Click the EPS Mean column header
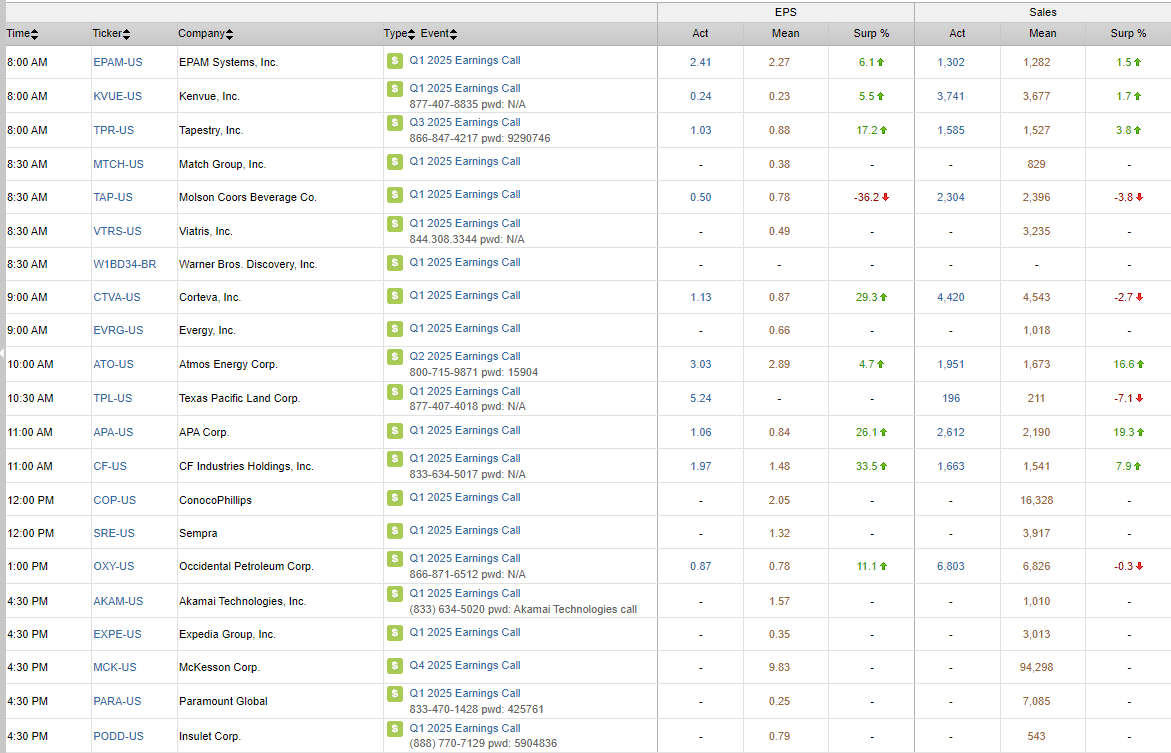 (786, 34)
